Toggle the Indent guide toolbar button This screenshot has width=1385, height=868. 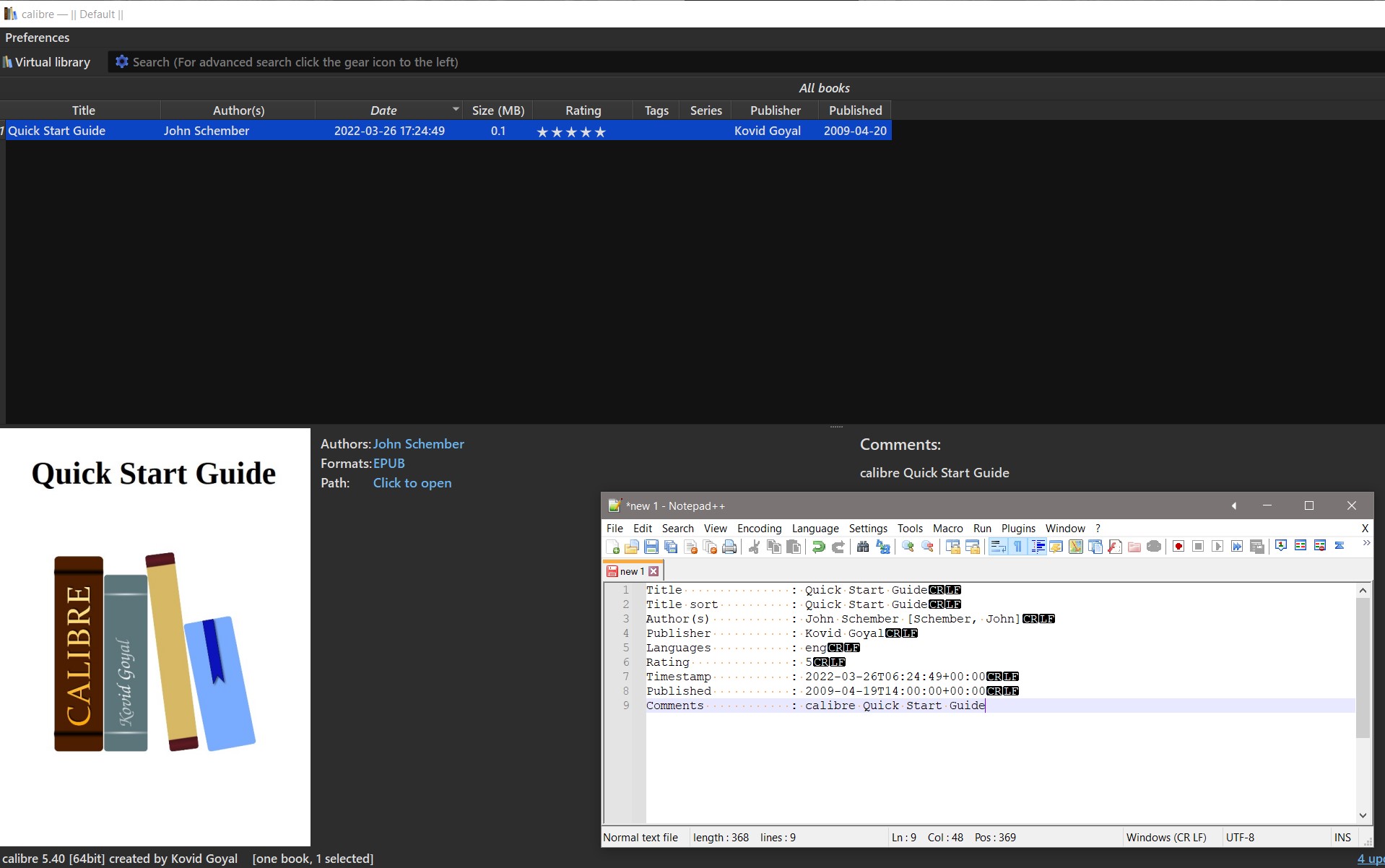1038,547
